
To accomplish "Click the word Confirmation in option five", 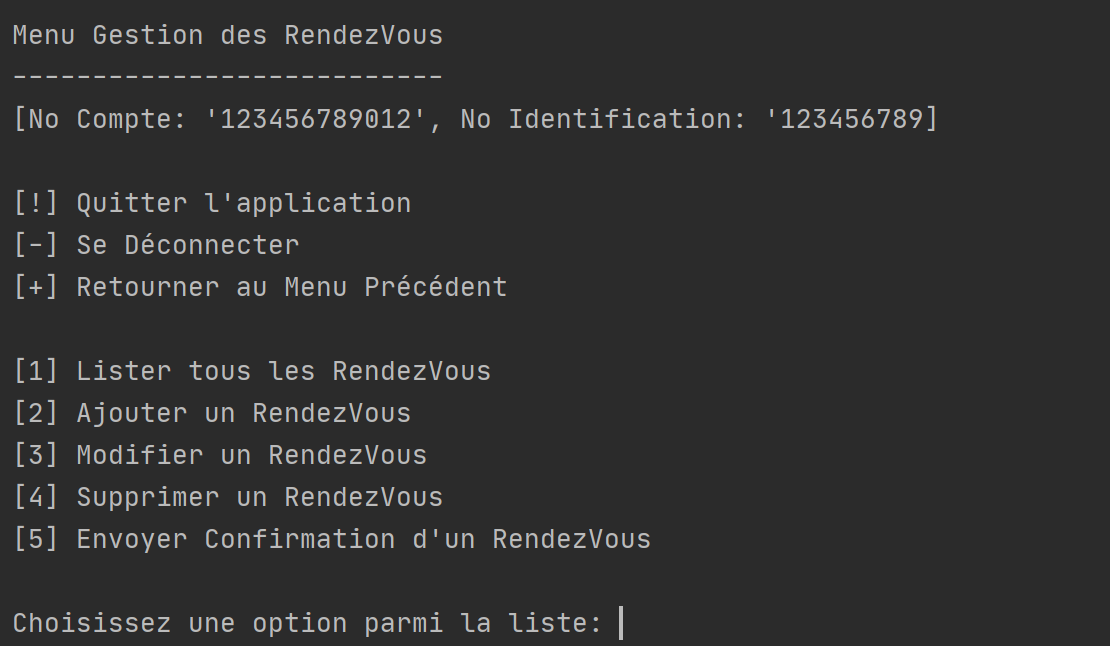I will click(x=300, y=539).
